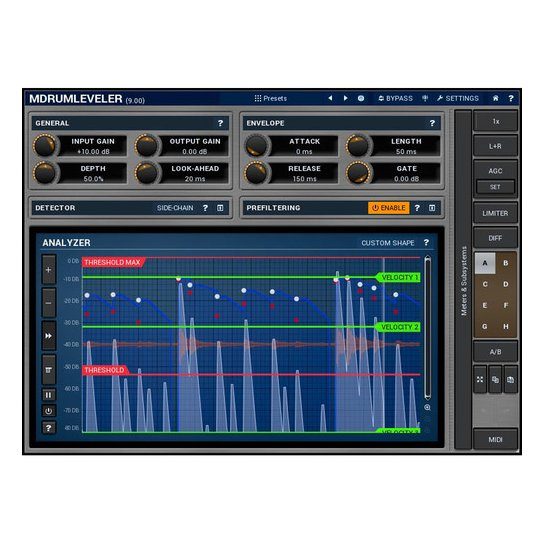Toggle the CUSTOM SHAPE option
Image resolution: width=544 pixels, height=544 pixels.
coord(388,243)
